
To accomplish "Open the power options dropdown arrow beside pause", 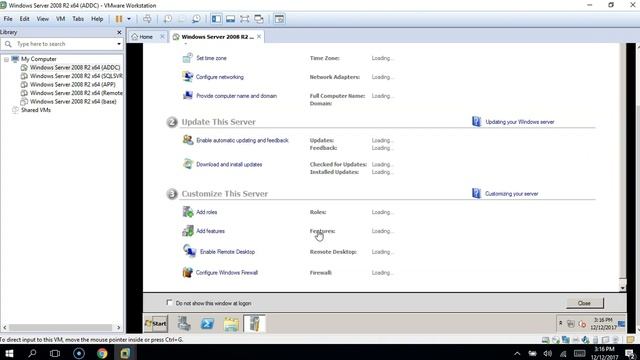I will pyautogui.click(x=129, y=19).
